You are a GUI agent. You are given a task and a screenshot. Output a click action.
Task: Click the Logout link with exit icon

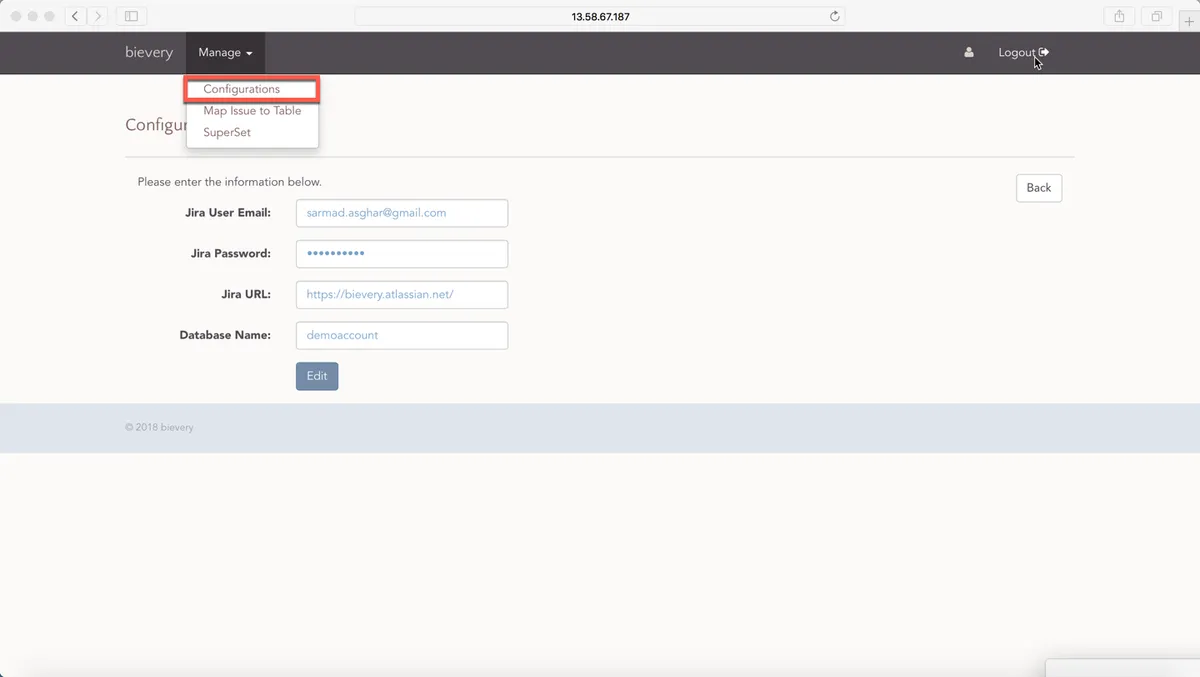click(1024, 53)
